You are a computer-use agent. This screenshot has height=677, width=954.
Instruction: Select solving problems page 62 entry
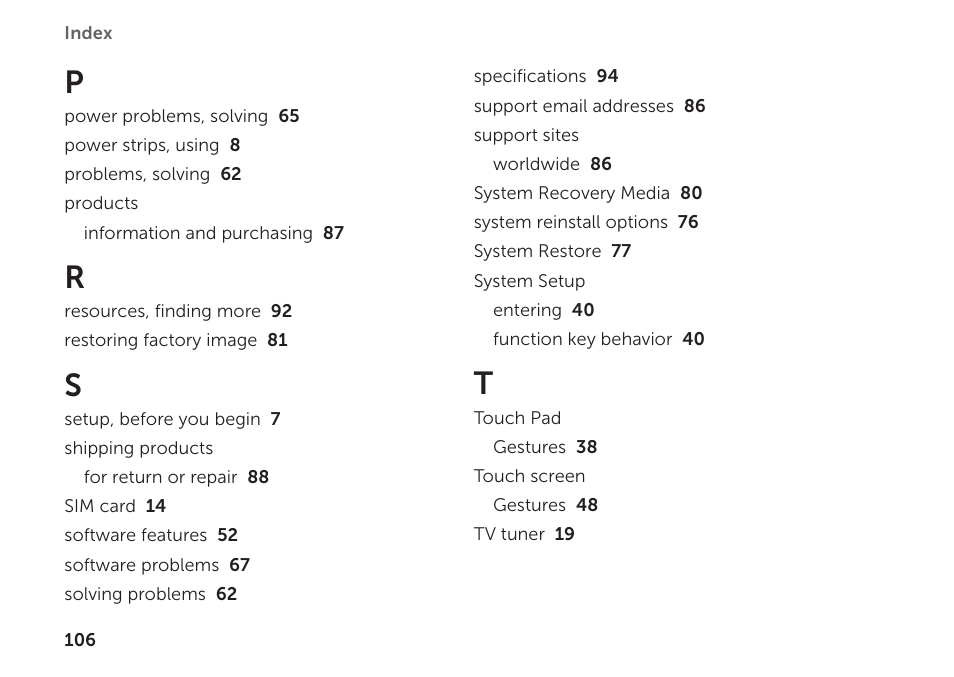[151, 594]
